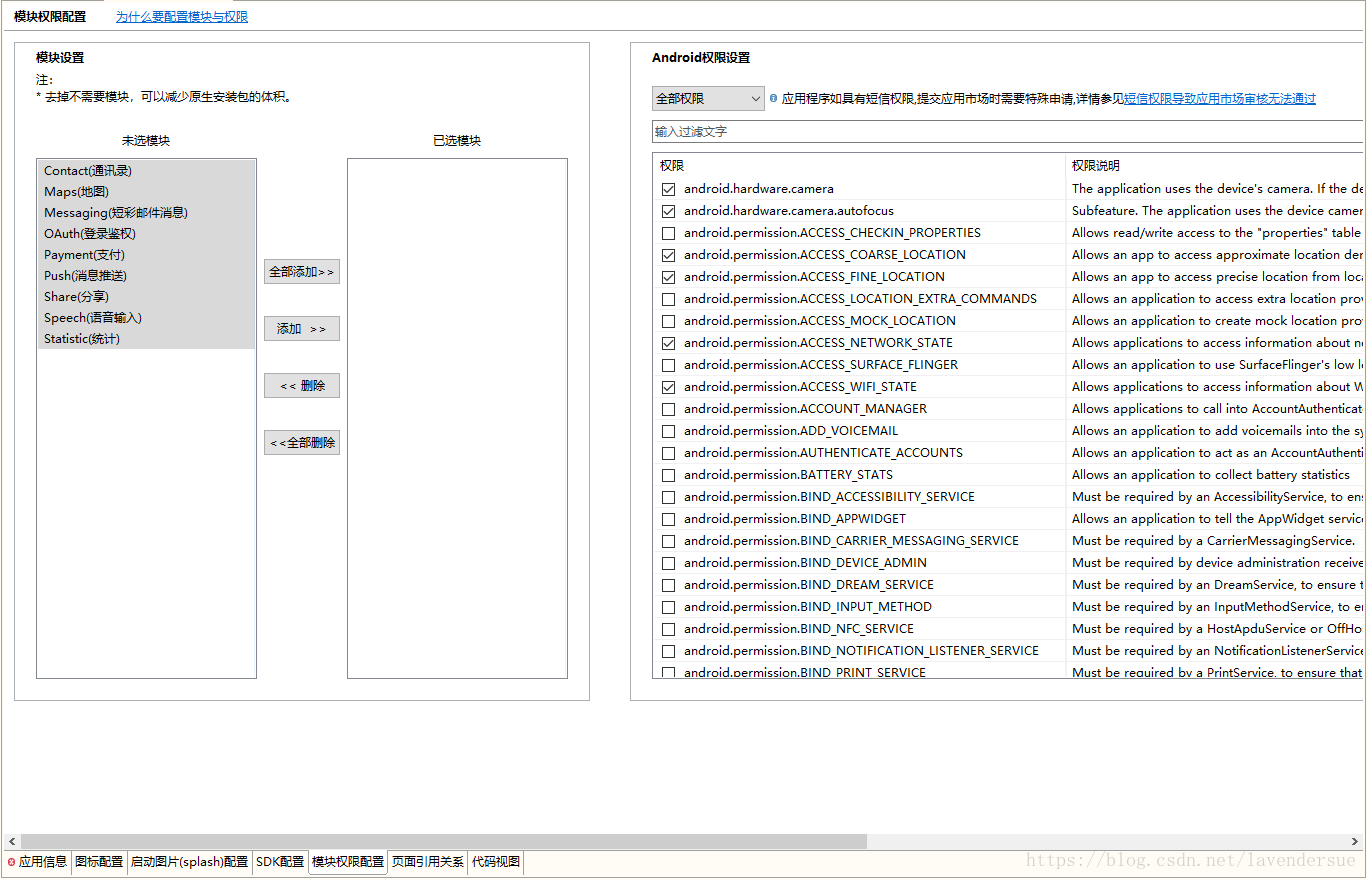Select Payment(支付) module
The height and width of the screenshot is (880, 1367).
click(146, 255)
